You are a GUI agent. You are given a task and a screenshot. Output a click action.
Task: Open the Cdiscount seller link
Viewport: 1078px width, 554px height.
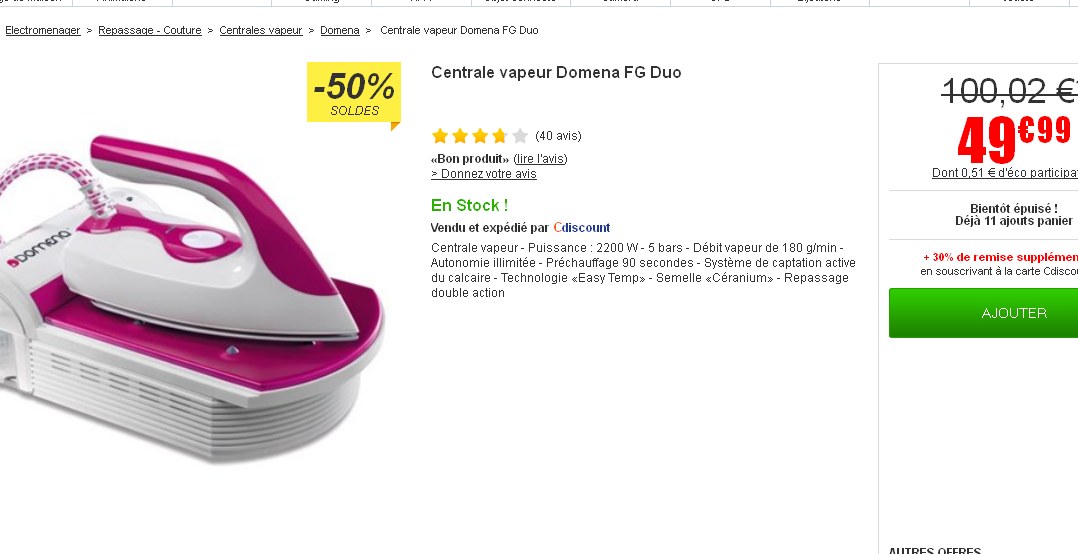(x=582, y=228)
